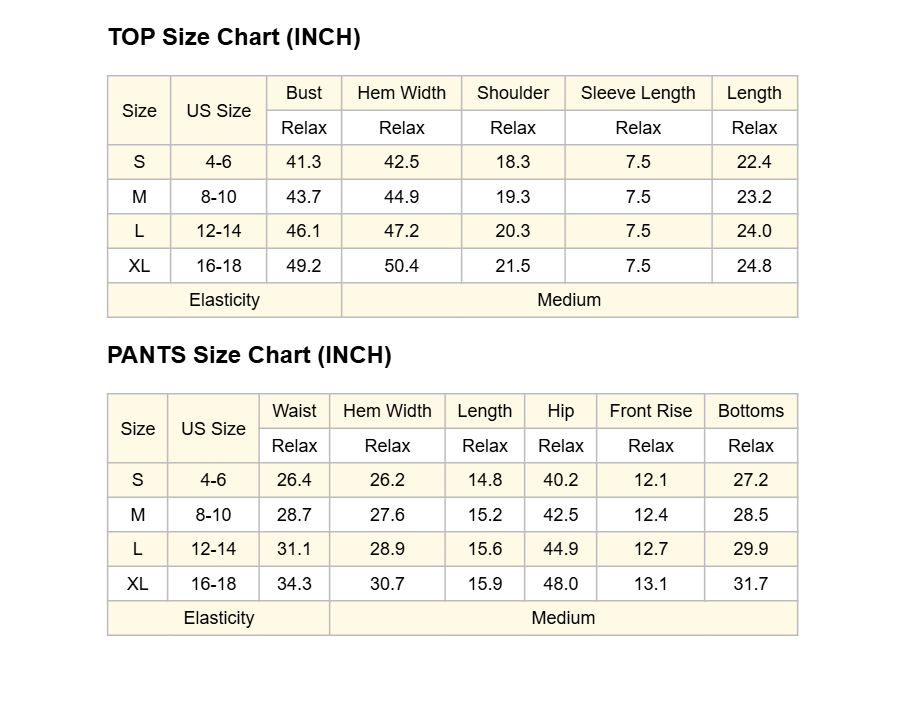Screen dimensions: 904x715
Task: Select pants bottoms value 27.2
Action: coord(751,480)
